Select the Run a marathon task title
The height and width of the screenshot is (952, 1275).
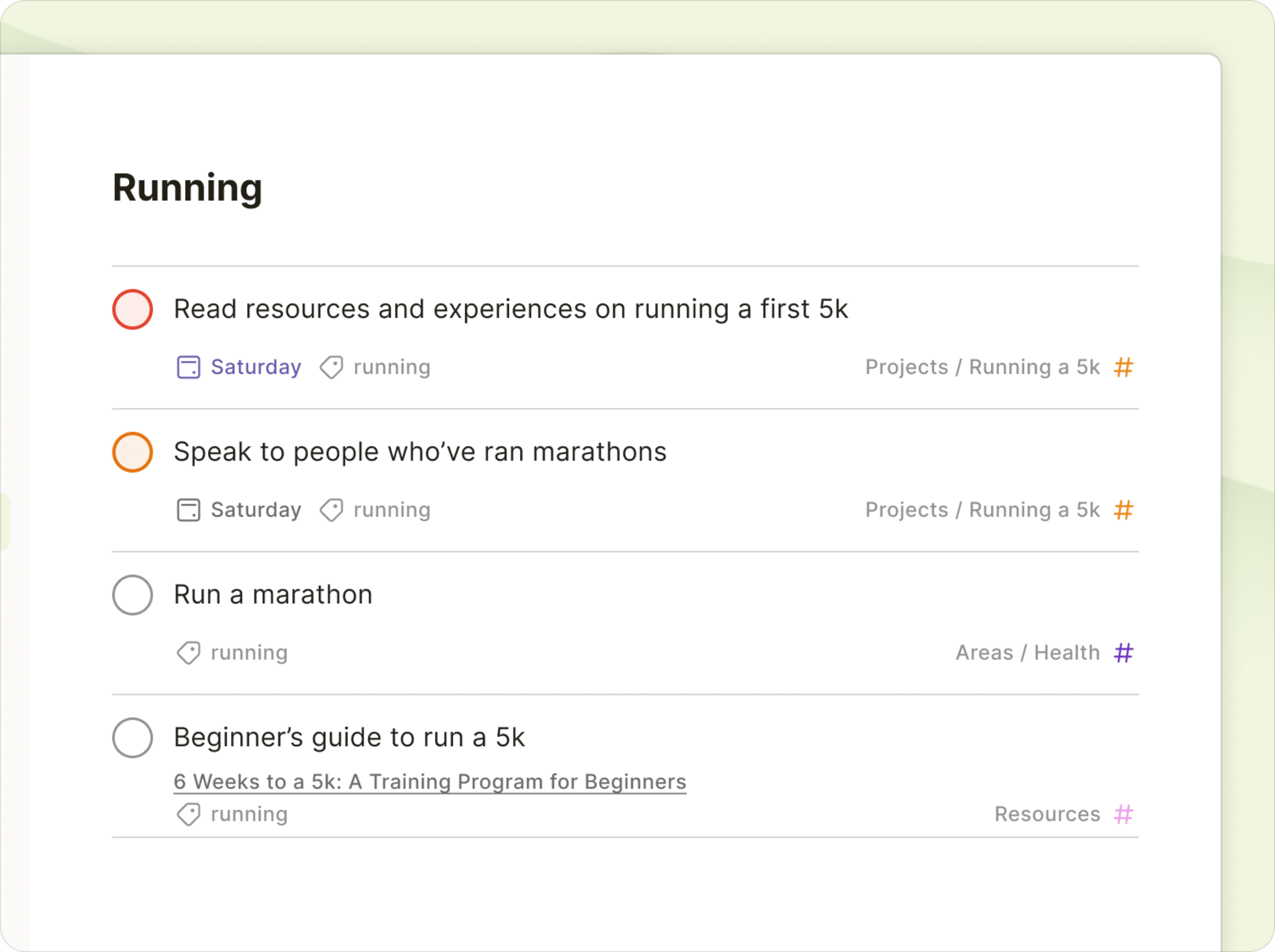(273, 595)
